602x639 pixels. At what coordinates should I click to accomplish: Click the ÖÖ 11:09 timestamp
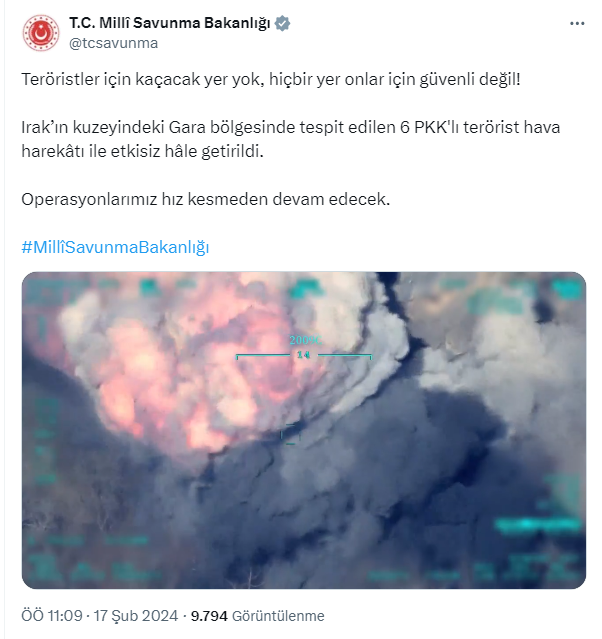[x=52, y=615]
